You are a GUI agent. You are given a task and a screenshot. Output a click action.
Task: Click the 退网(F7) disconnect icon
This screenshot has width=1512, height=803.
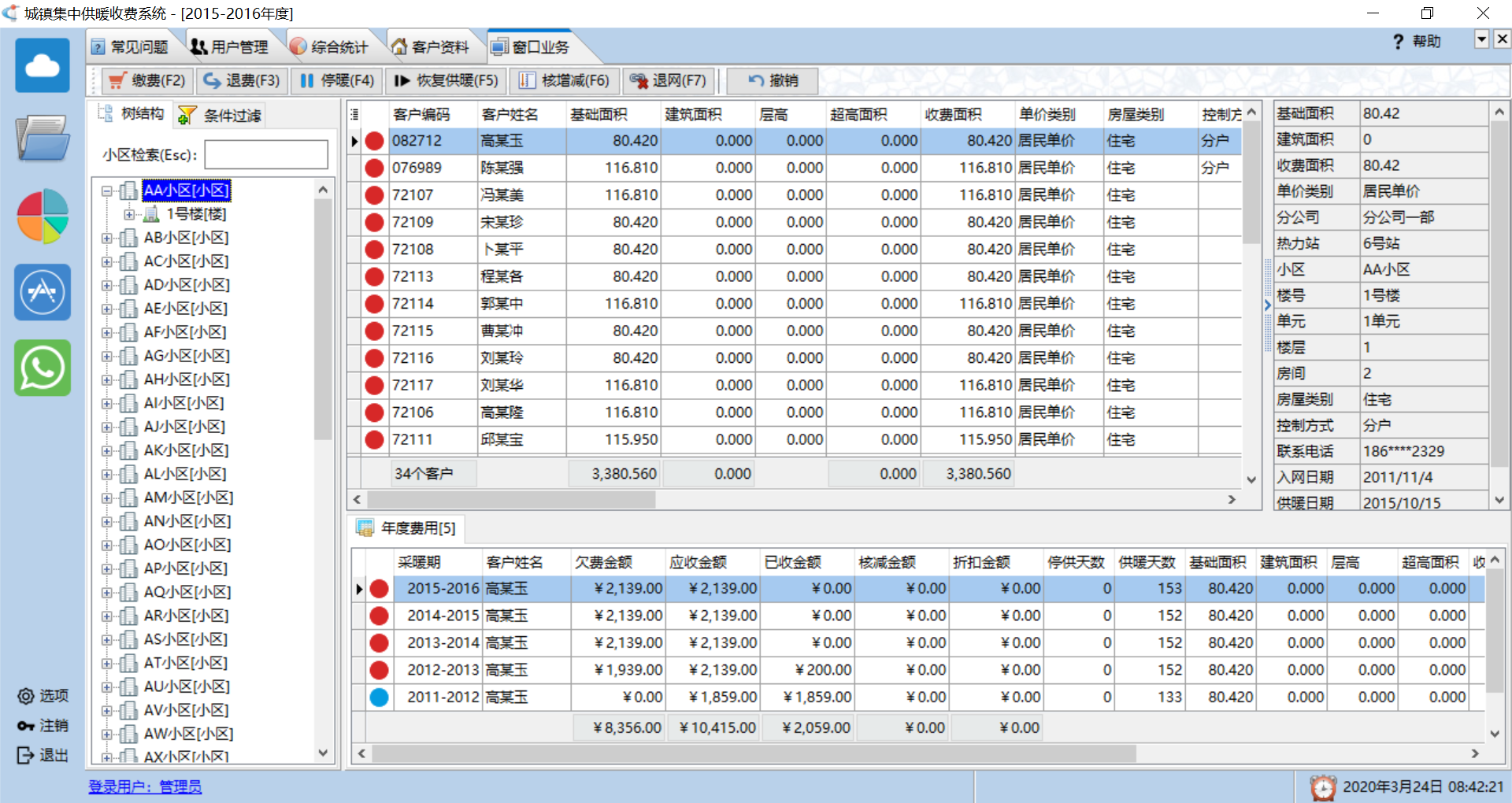pos(668,80)
